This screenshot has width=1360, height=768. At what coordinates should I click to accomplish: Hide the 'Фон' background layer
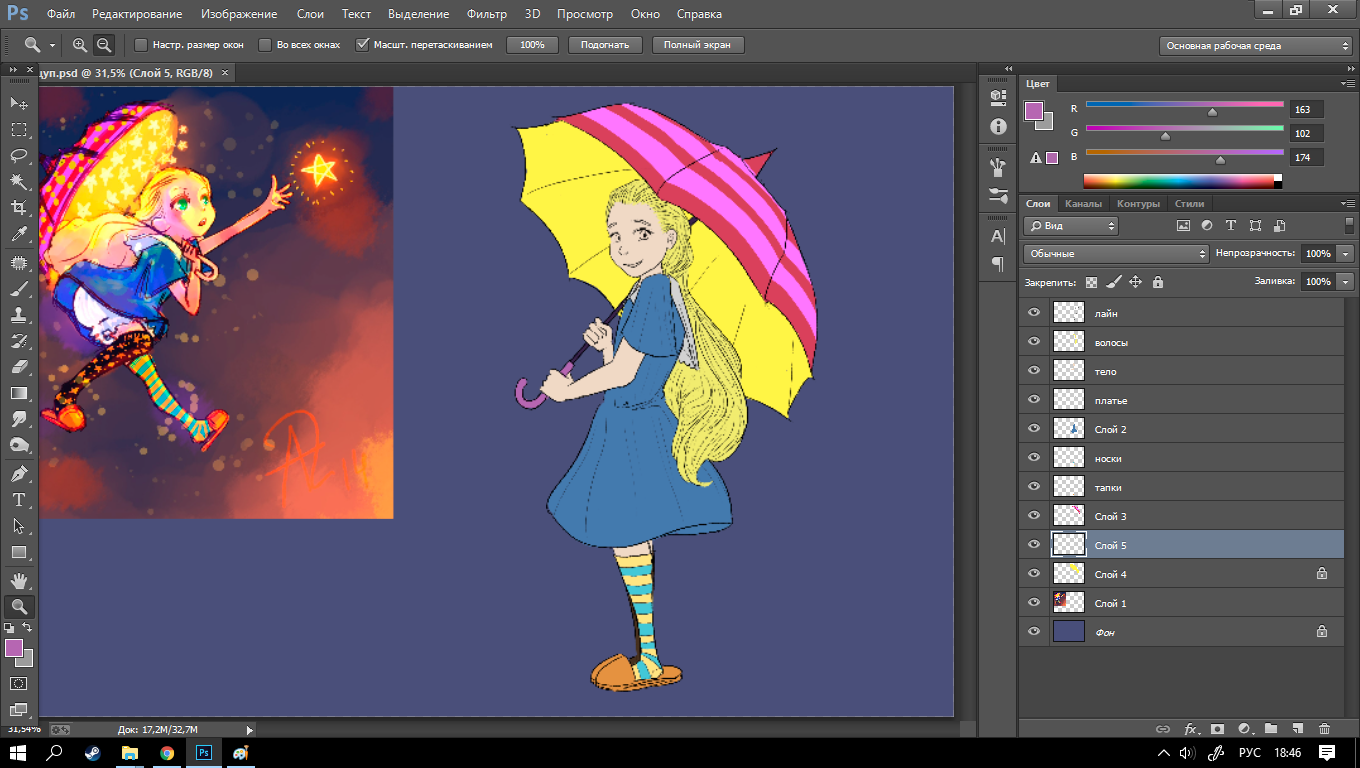point(1034,632)
